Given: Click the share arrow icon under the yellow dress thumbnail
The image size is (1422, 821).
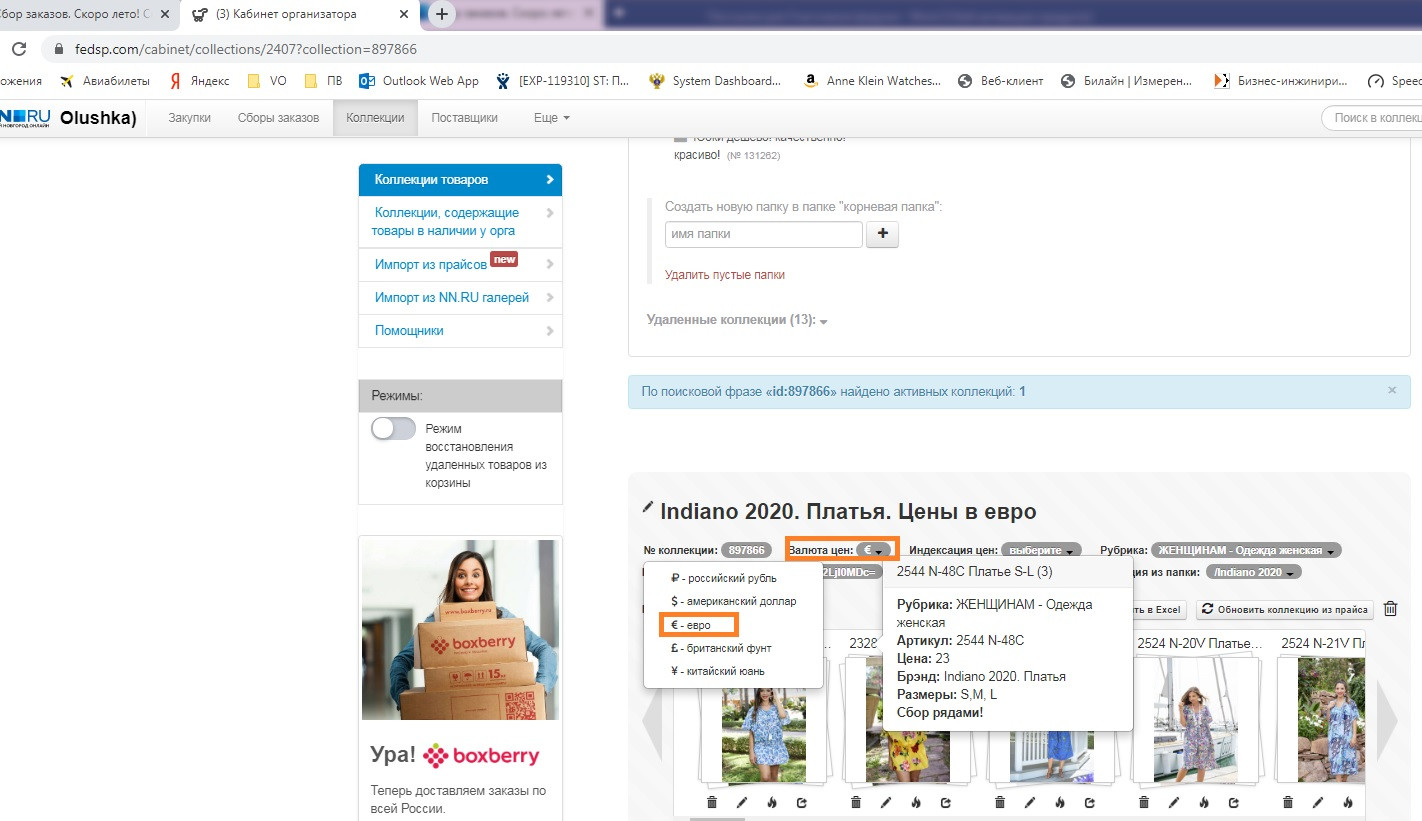Looking at the screenshot, I should pos(946,802).
